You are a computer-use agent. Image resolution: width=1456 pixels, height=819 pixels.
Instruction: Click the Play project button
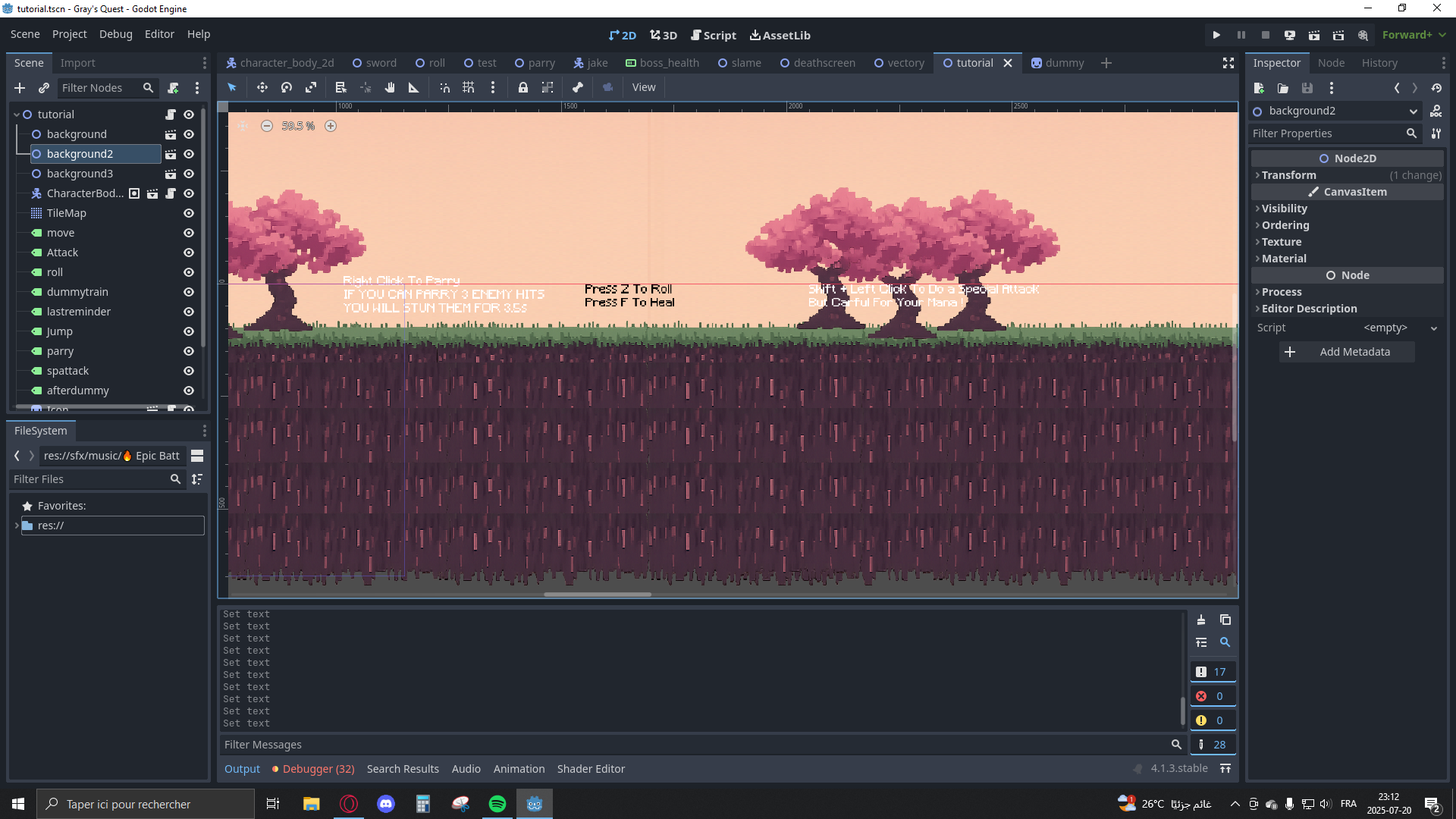(1216, 35)
